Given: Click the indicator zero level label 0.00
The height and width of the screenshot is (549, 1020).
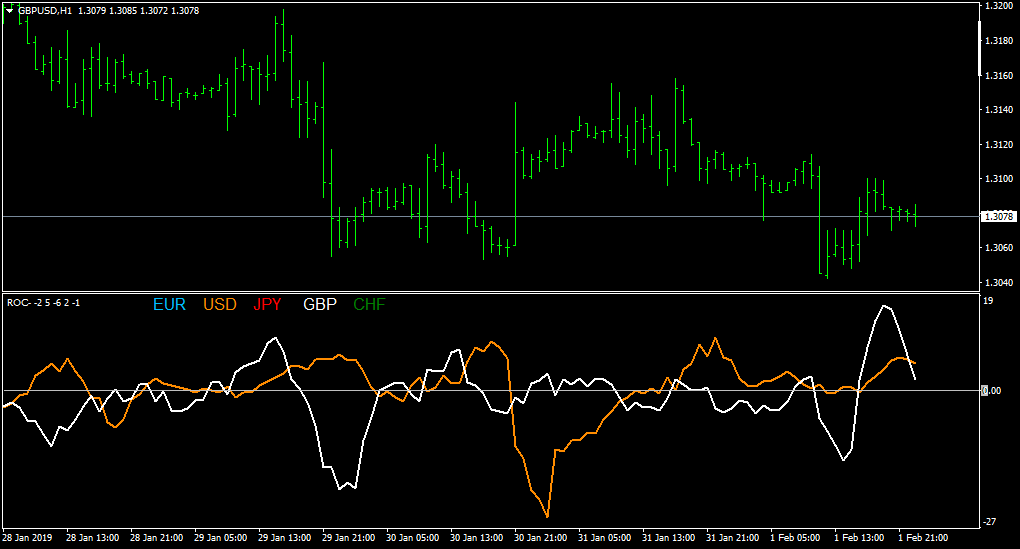Looking at the screenshot, I should click(991, 390).
